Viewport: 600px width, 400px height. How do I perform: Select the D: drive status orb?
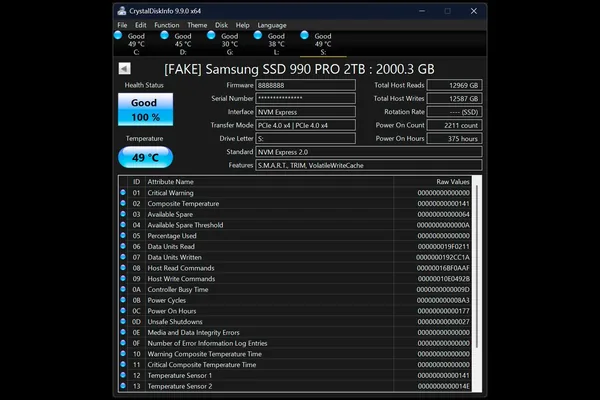click(165, 35)
